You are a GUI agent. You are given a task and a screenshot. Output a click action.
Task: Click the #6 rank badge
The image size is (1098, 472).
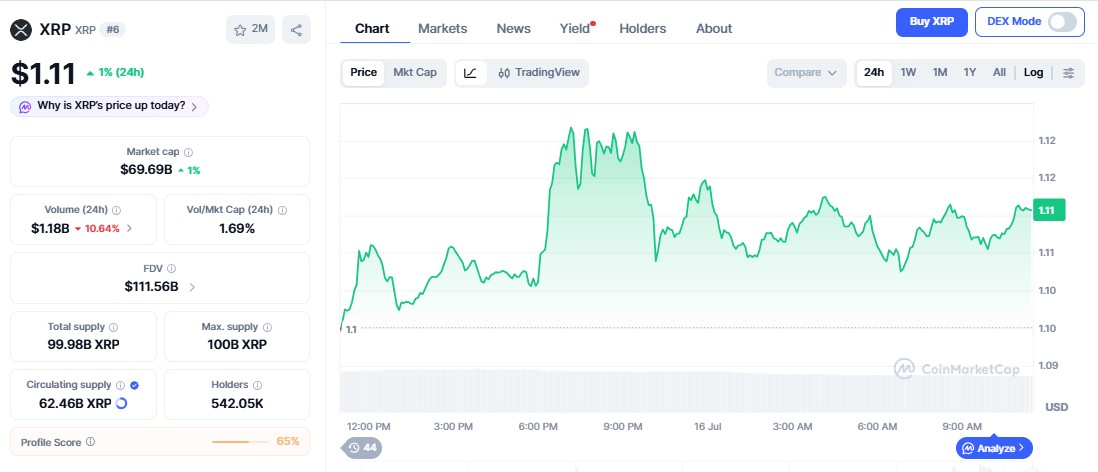click(113, 29)
